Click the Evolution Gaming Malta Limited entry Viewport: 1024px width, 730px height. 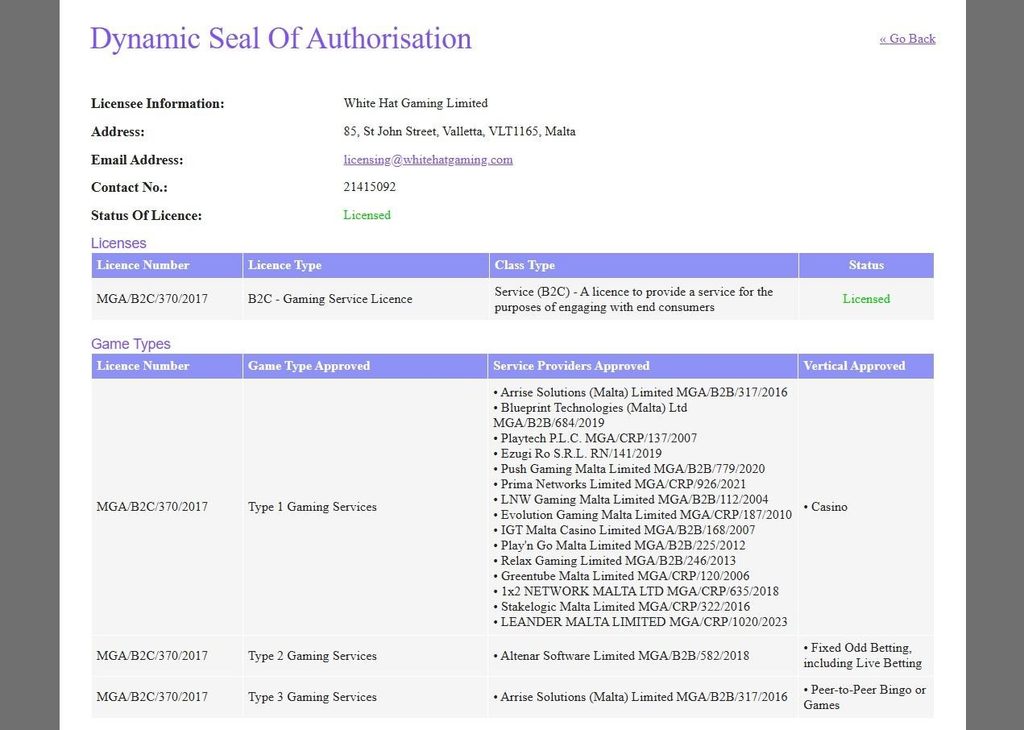pyautogui.click(x=643, y=515)
